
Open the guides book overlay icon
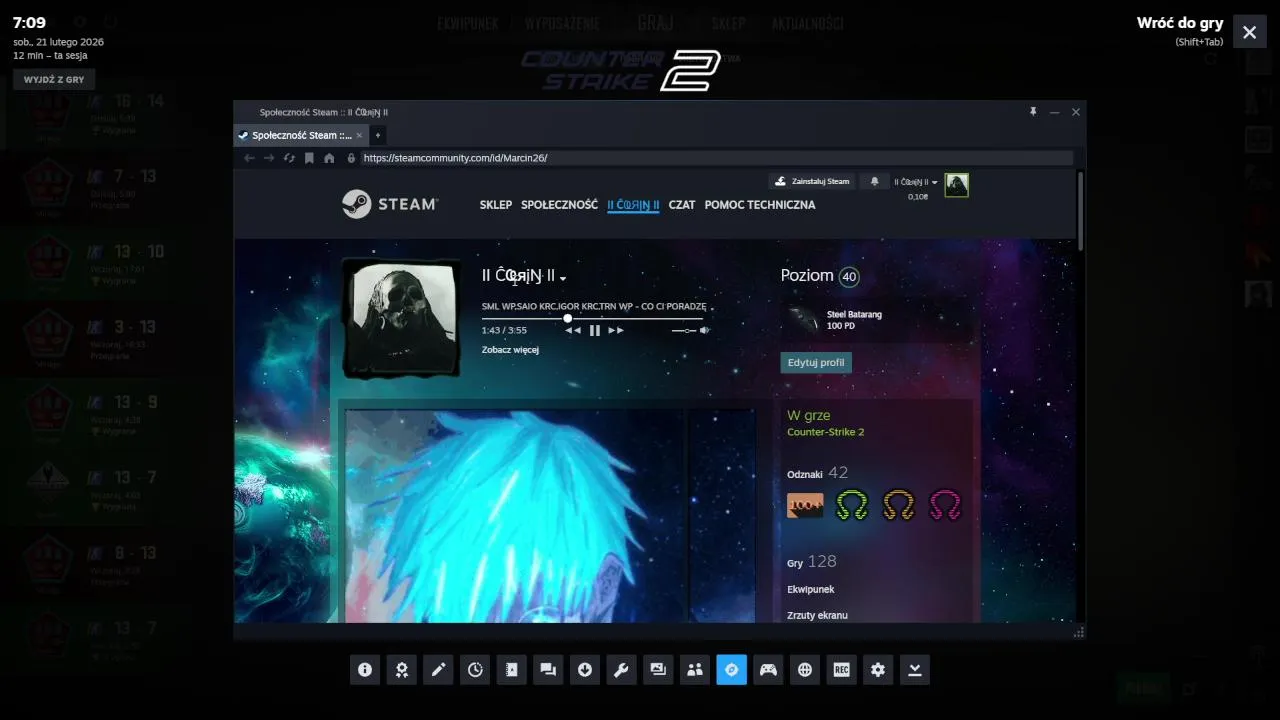click(511, 670)
